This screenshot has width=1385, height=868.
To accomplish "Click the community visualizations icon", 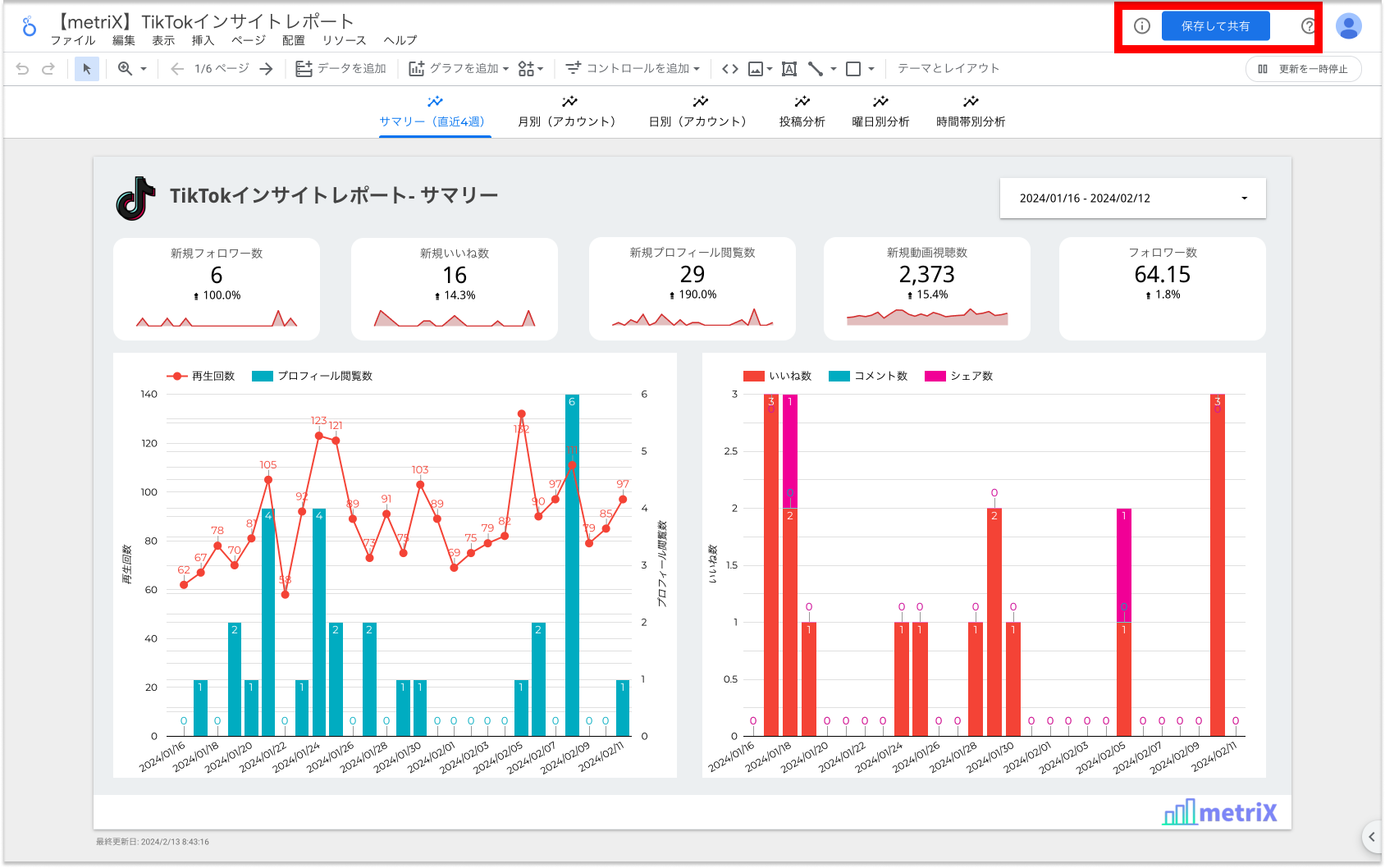I will [526, 69].
